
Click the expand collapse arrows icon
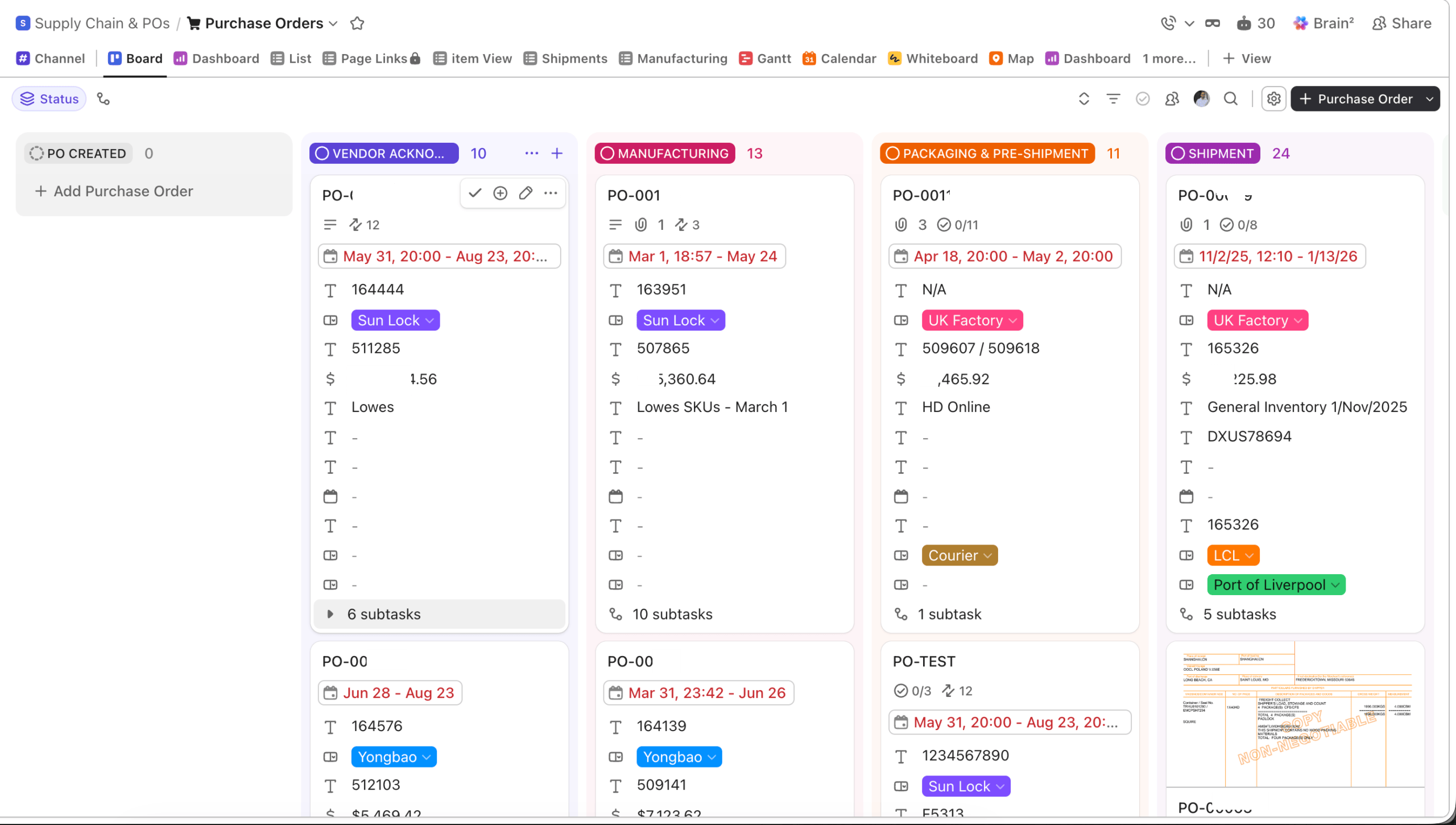point(1083,99)
